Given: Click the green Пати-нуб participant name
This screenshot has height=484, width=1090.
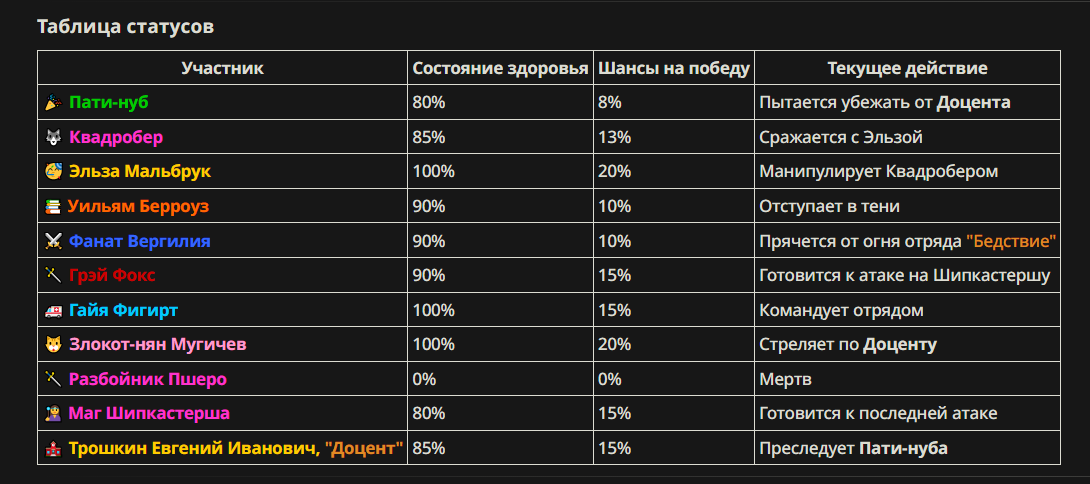Looking at the screenshot, I should coord(109,103).
